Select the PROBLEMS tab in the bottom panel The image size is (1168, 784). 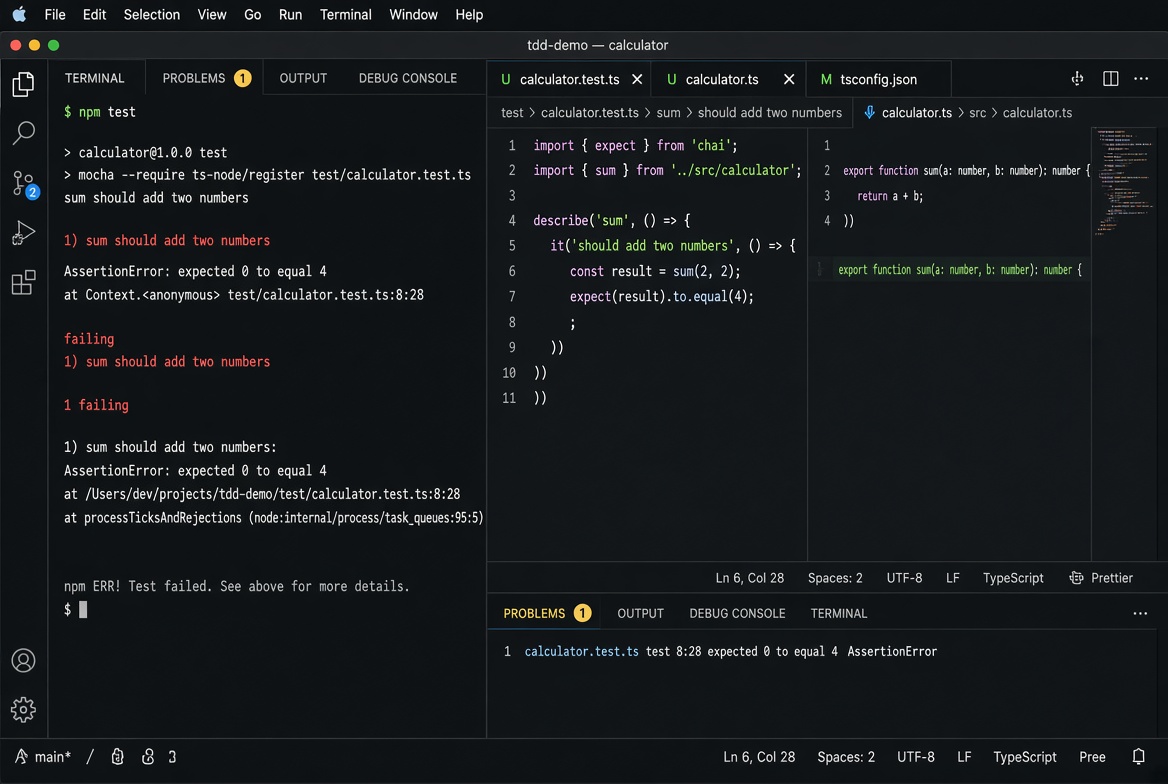pos(547,613)
